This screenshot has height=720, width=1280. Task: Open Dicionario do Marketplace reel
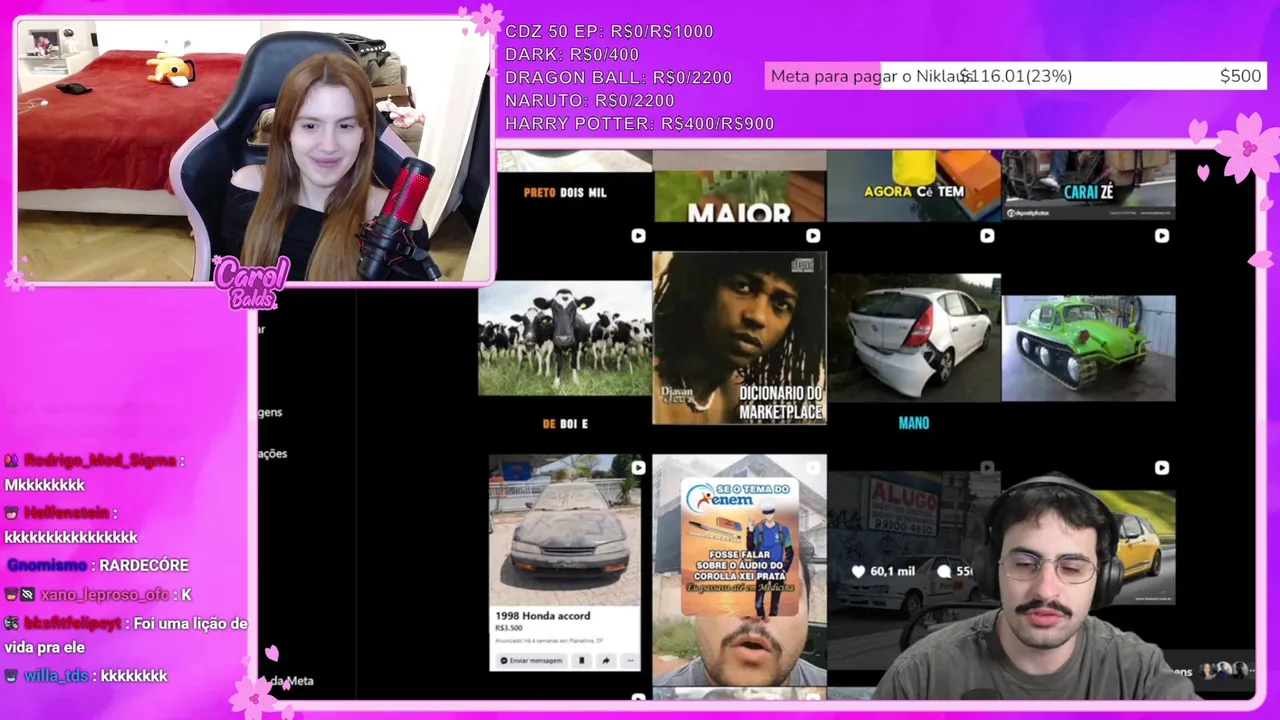pyautogui.click(x=739, y=338)
